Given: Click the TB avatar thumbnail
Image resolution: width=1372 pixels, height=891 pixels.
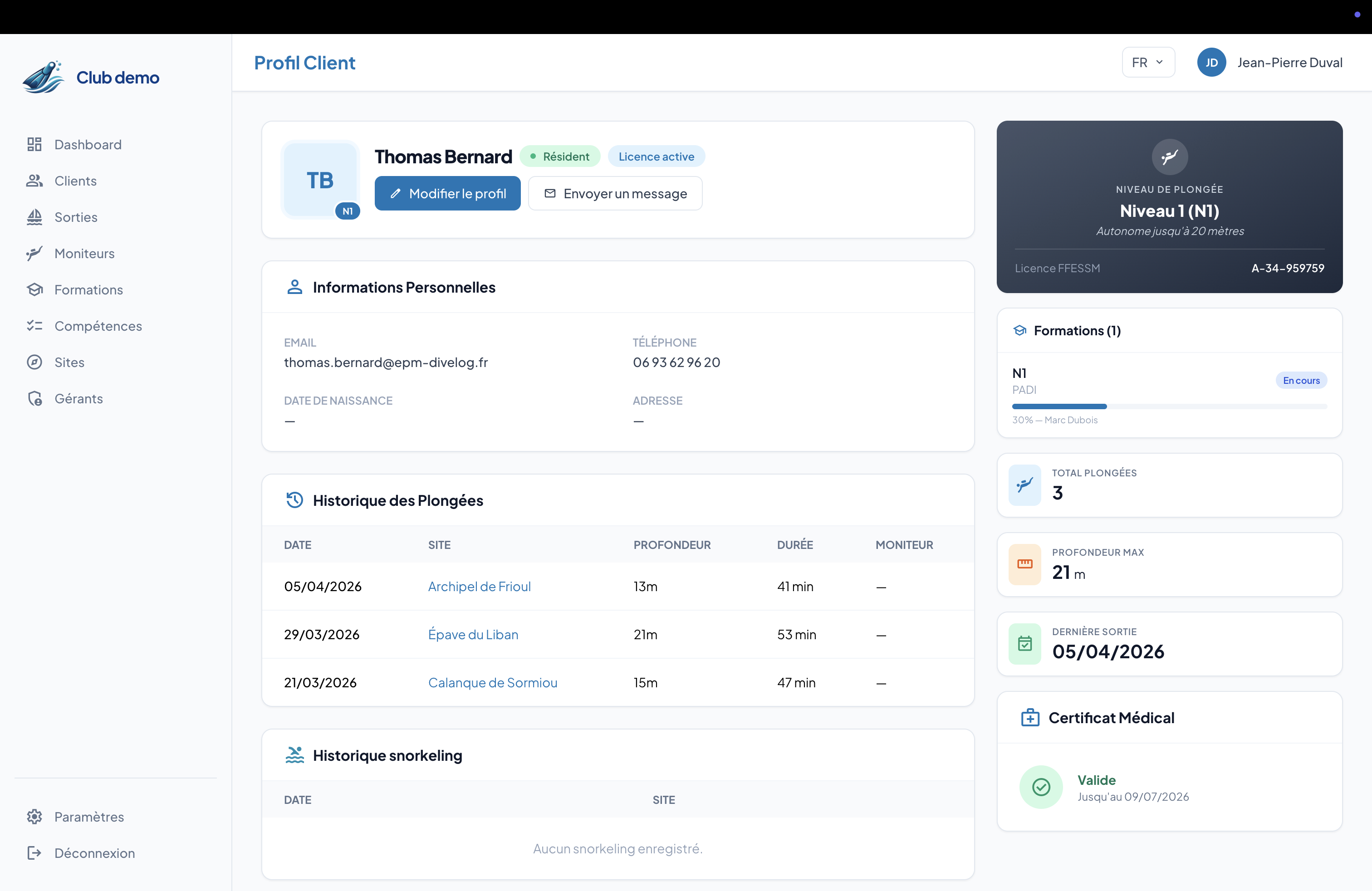Looking at the screenshot, I should click(320, 180).
